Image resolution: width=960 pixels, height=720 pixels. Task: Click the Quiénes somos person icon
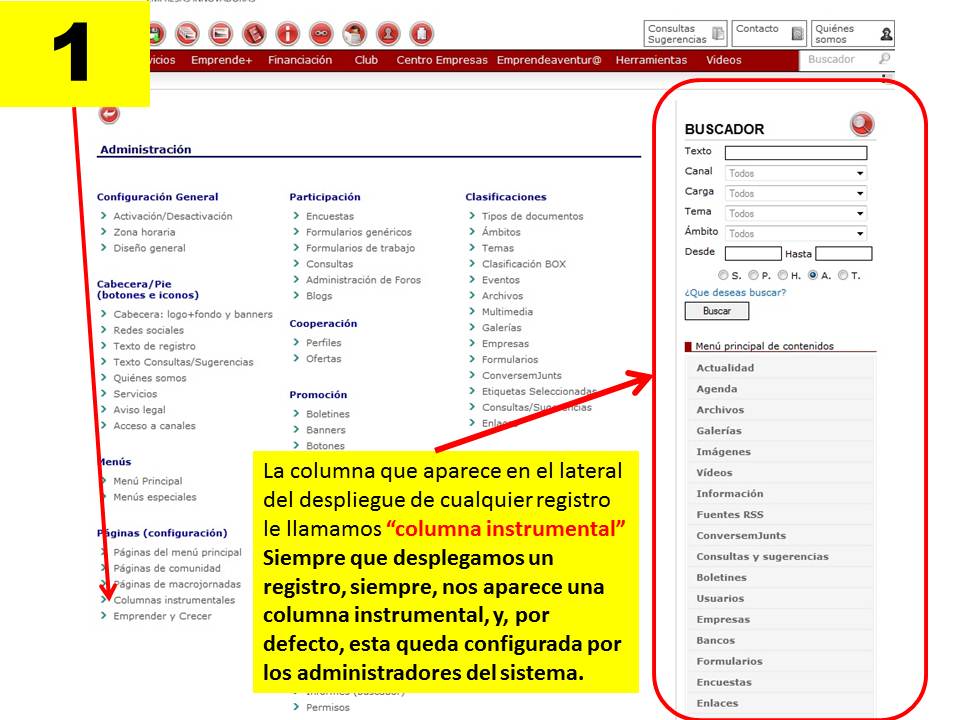click(x=886, y=34)
